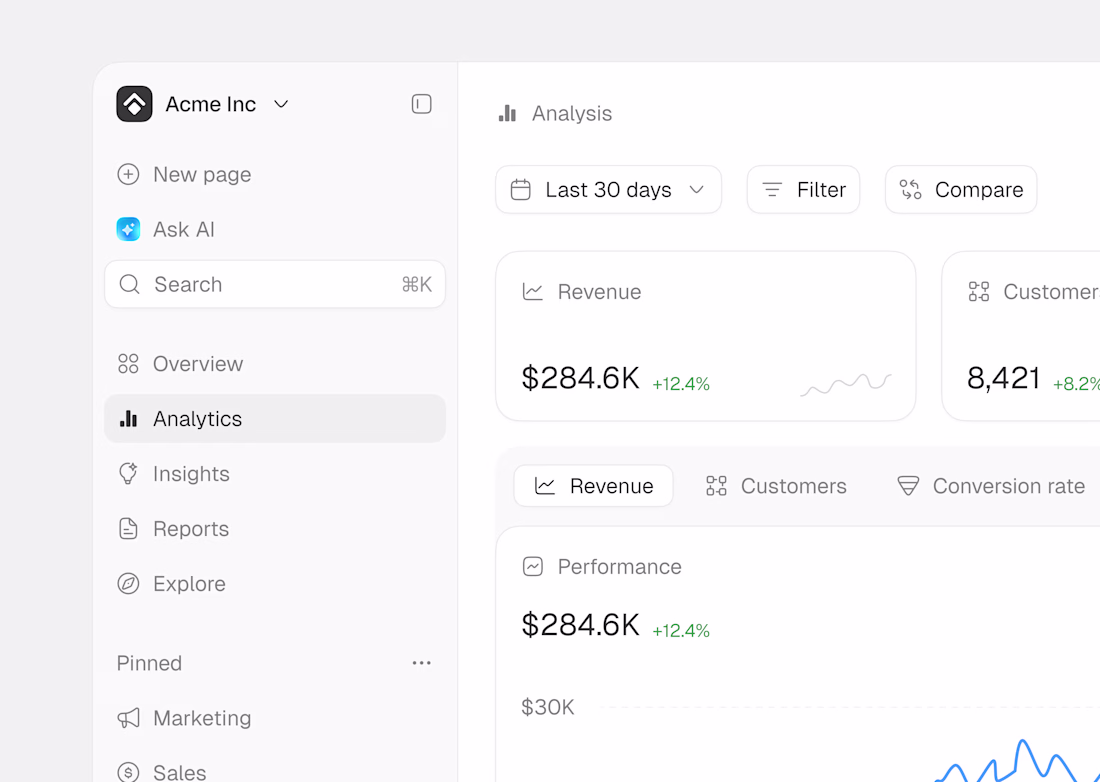
Task: Click the Compare arrows icon
Action: click(911, 189)
